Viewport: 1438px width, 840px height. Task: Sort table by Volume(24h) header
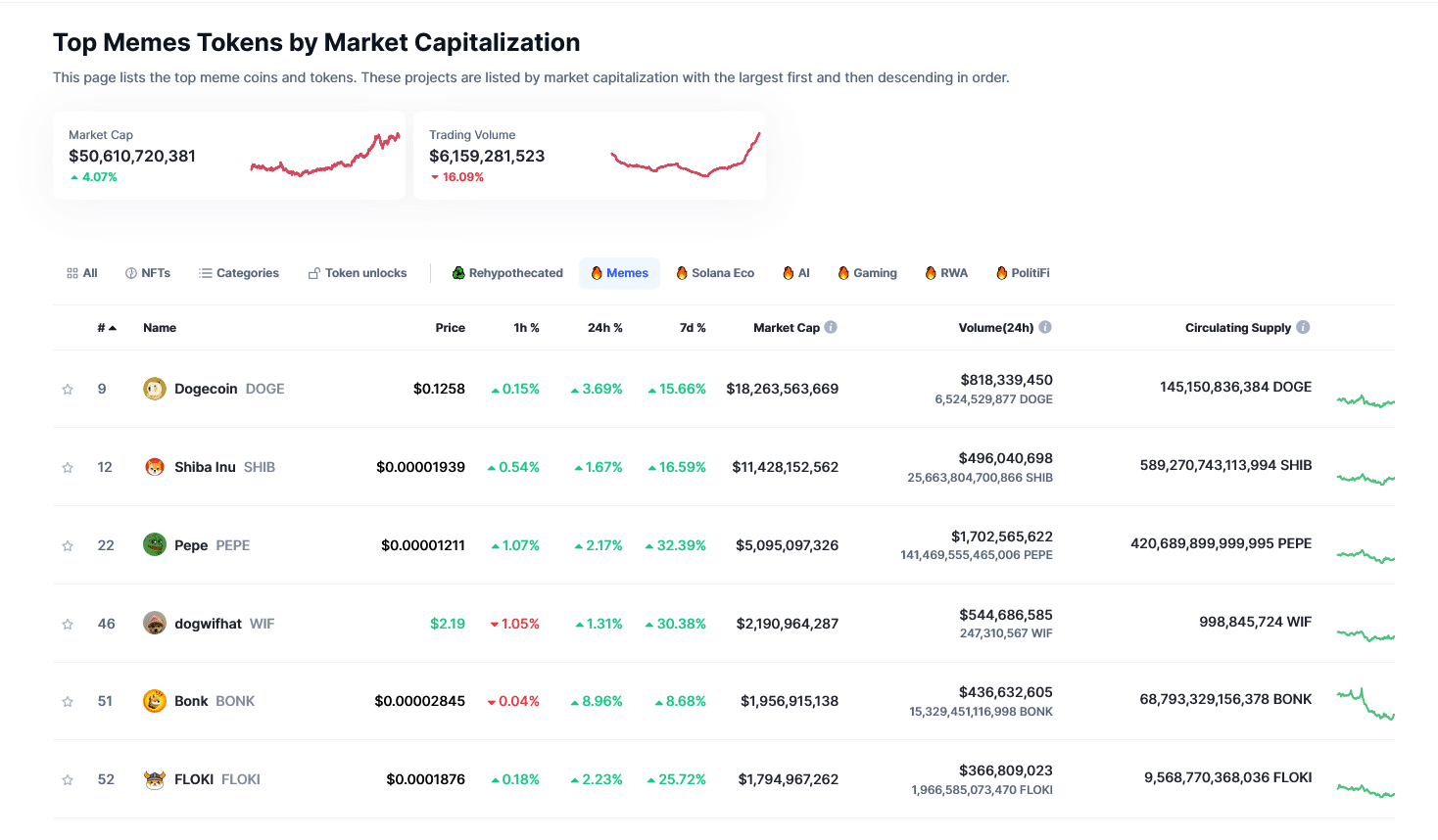[x=996, y=328]
